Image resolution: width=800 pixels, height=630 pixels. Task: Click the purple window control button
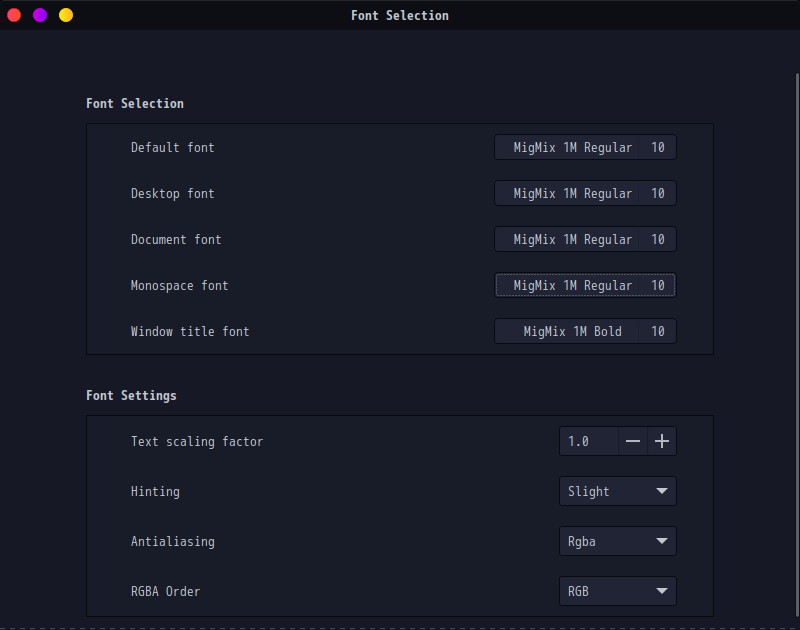tap(40, 15)
